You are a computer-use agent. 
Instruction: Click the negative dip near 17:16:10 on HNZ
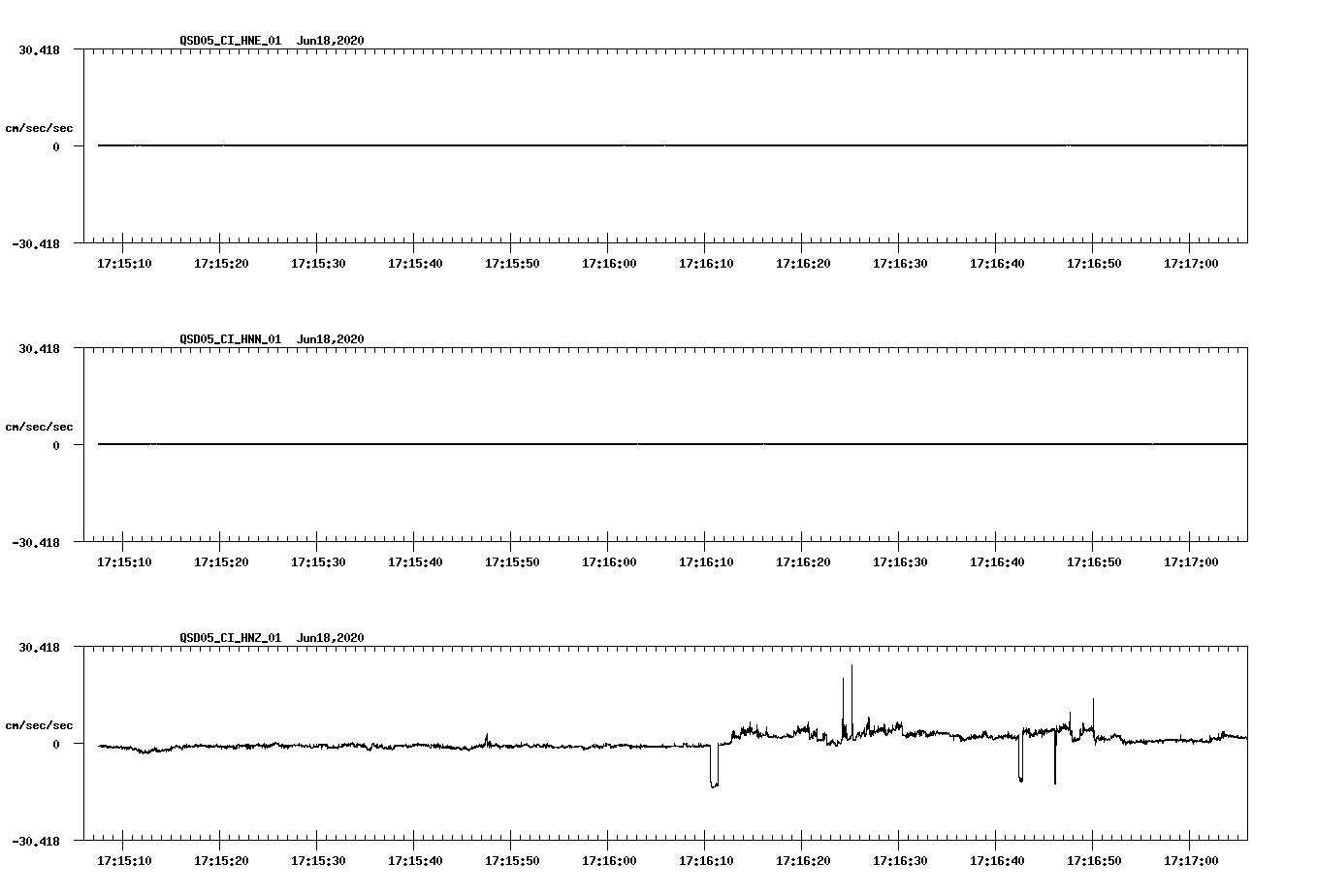click(x=714, y=766)
